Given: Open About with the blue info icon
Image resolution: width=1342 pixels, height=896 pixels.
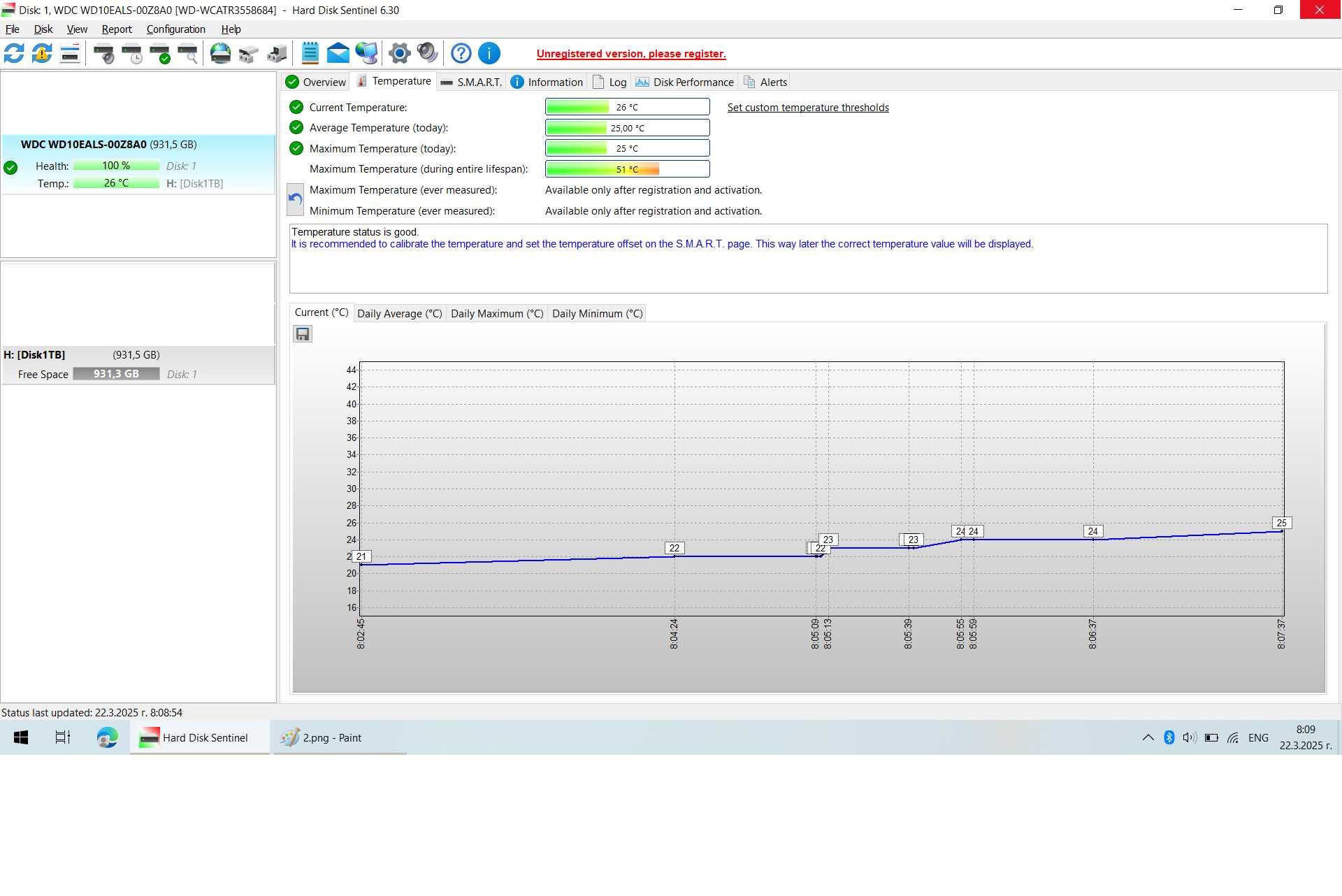Looking at the screenshot, I should point(489,53).
